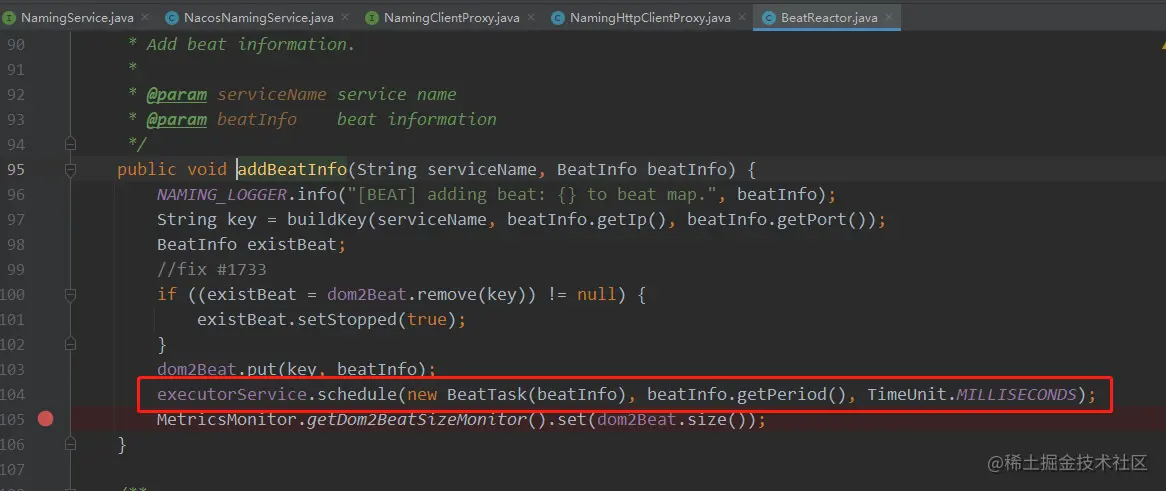Click the class icon on BeatReactor.java tab

pos(768,17)
